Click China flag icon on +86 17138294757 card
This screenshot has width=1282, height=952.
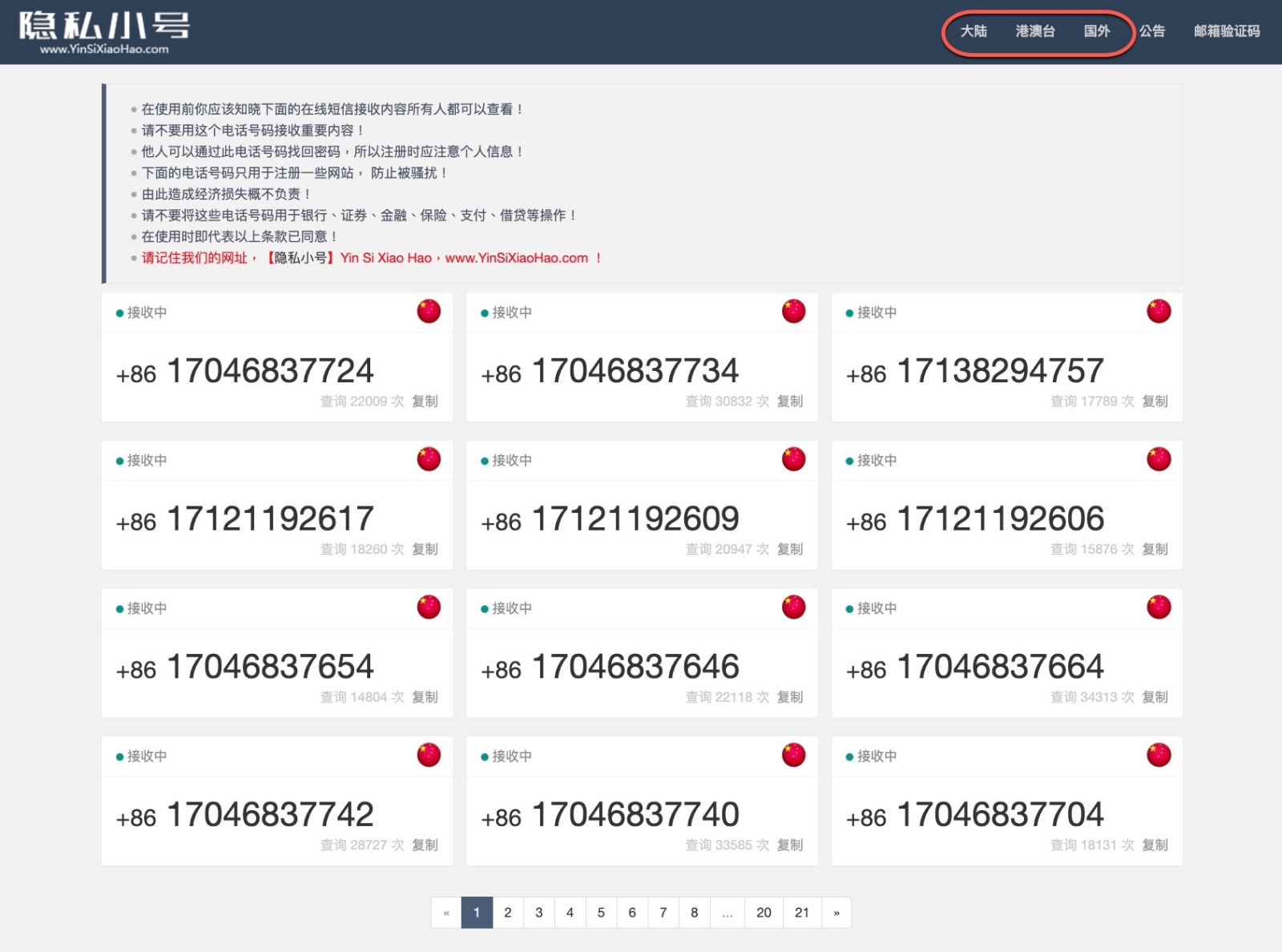coord(1159,311)
